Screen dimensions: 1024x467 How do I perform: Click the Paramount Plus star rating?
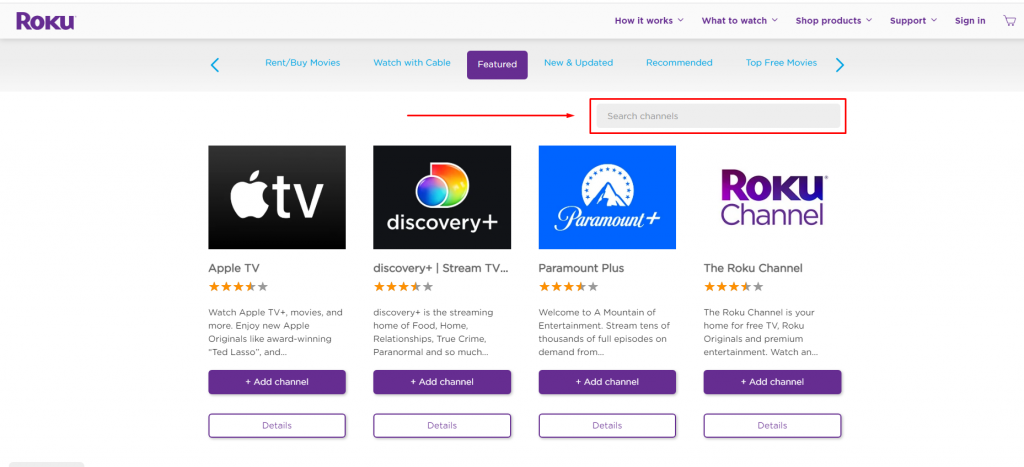(569, 287)
